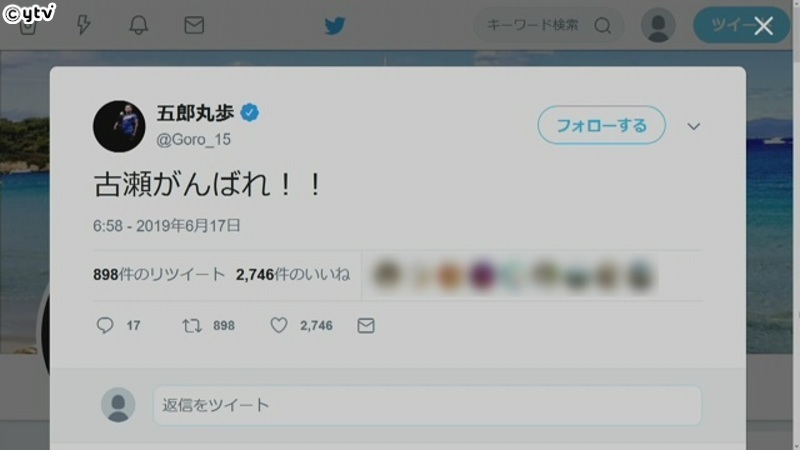Click the キーワード検索 search box

click(x=533, y=25)
